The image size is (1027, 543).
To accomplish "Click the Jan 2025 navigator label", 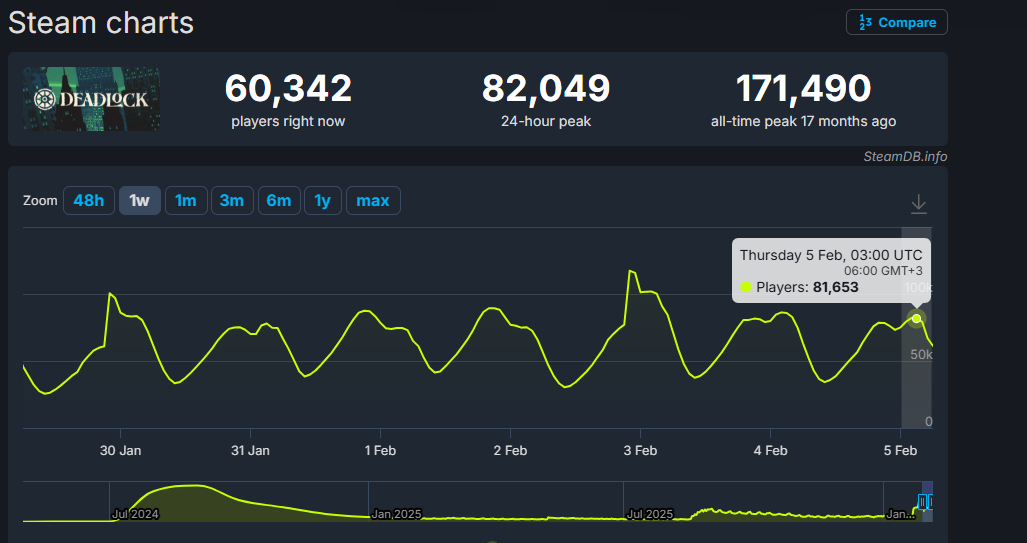I will pos(396,514).
